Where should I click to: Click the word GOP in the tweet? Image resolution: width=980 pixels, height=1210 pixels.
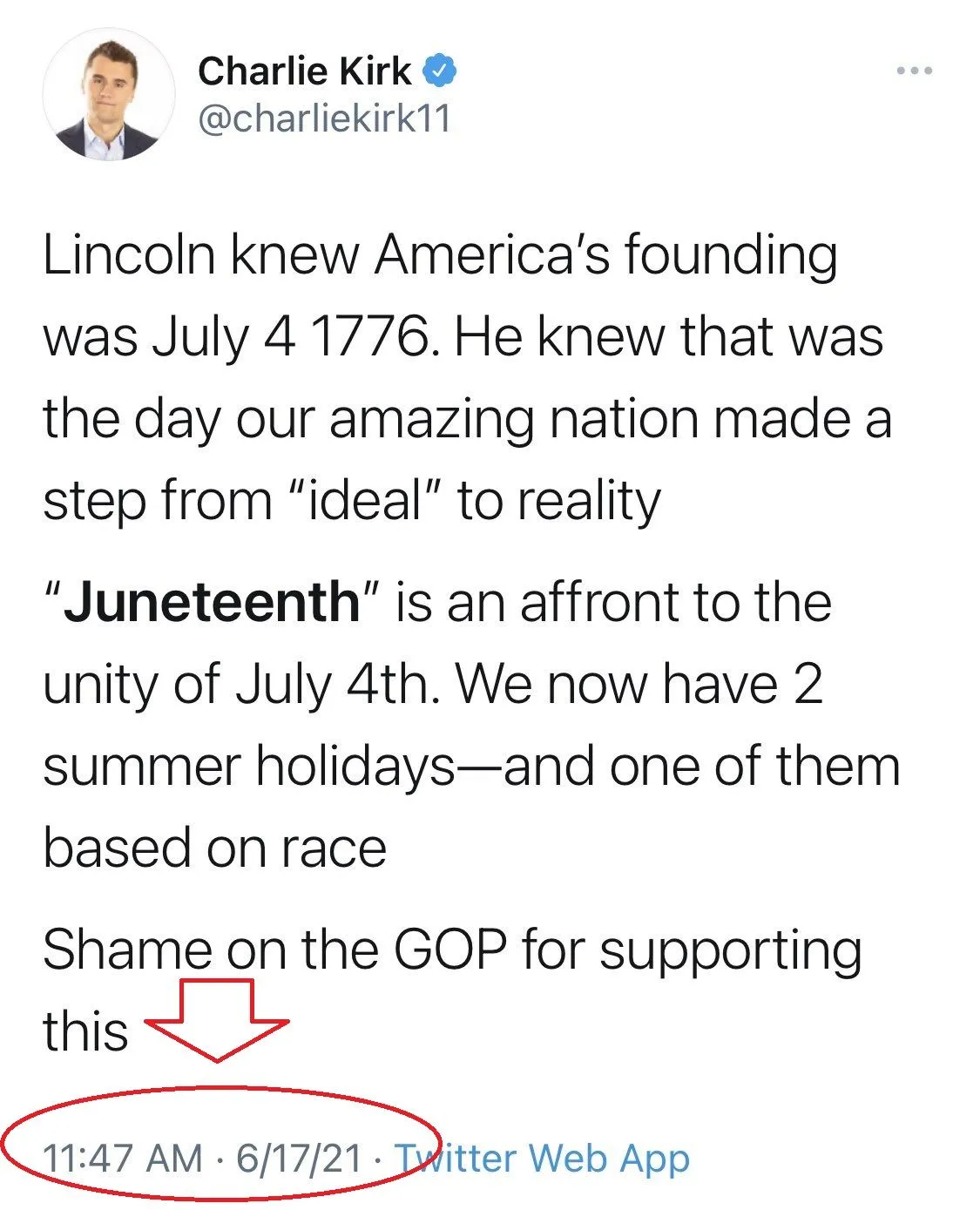coord(449,949)
